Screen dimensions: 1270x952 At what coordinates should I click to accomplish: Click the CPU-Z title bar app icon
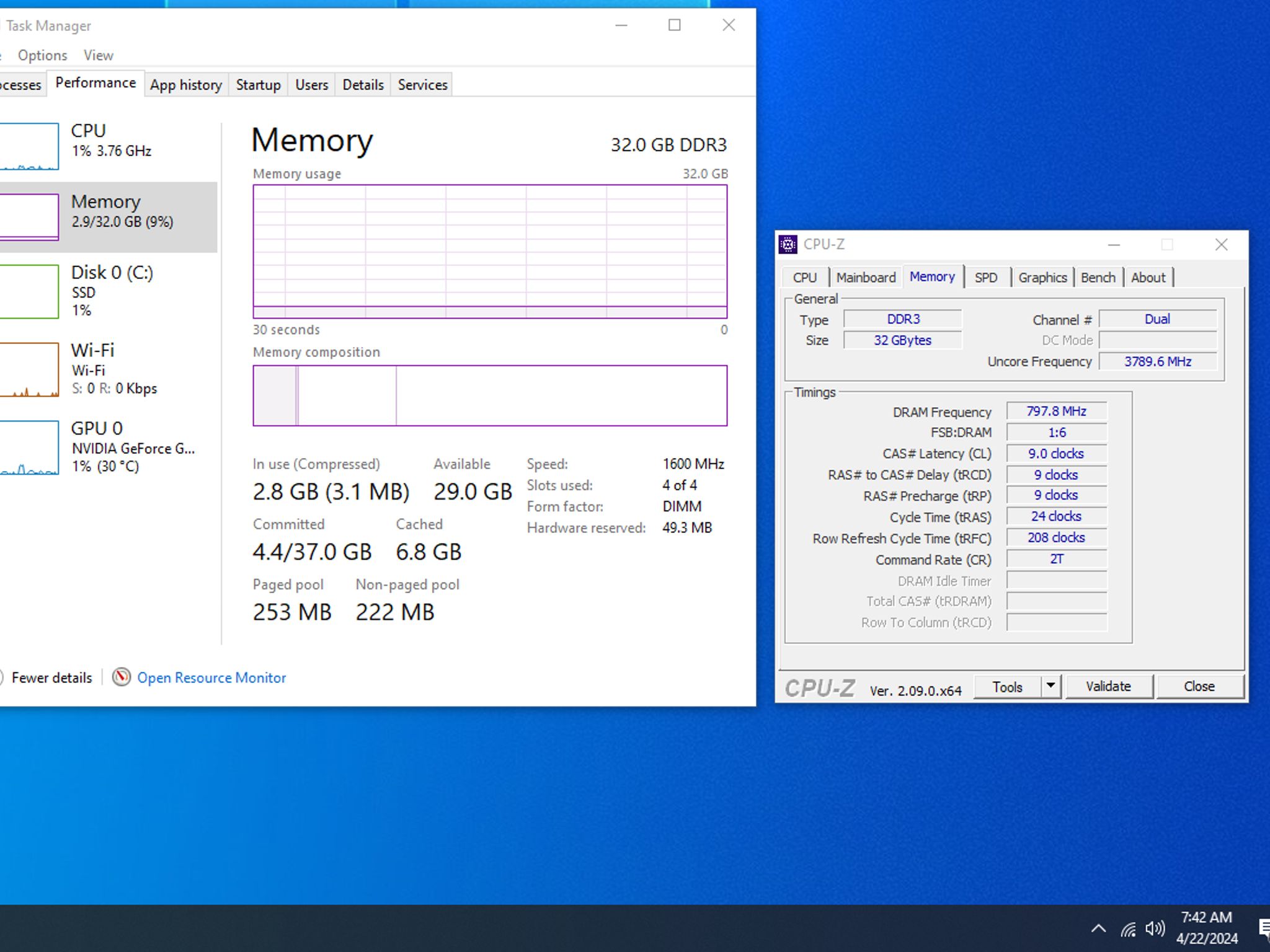tap(788, 244)
